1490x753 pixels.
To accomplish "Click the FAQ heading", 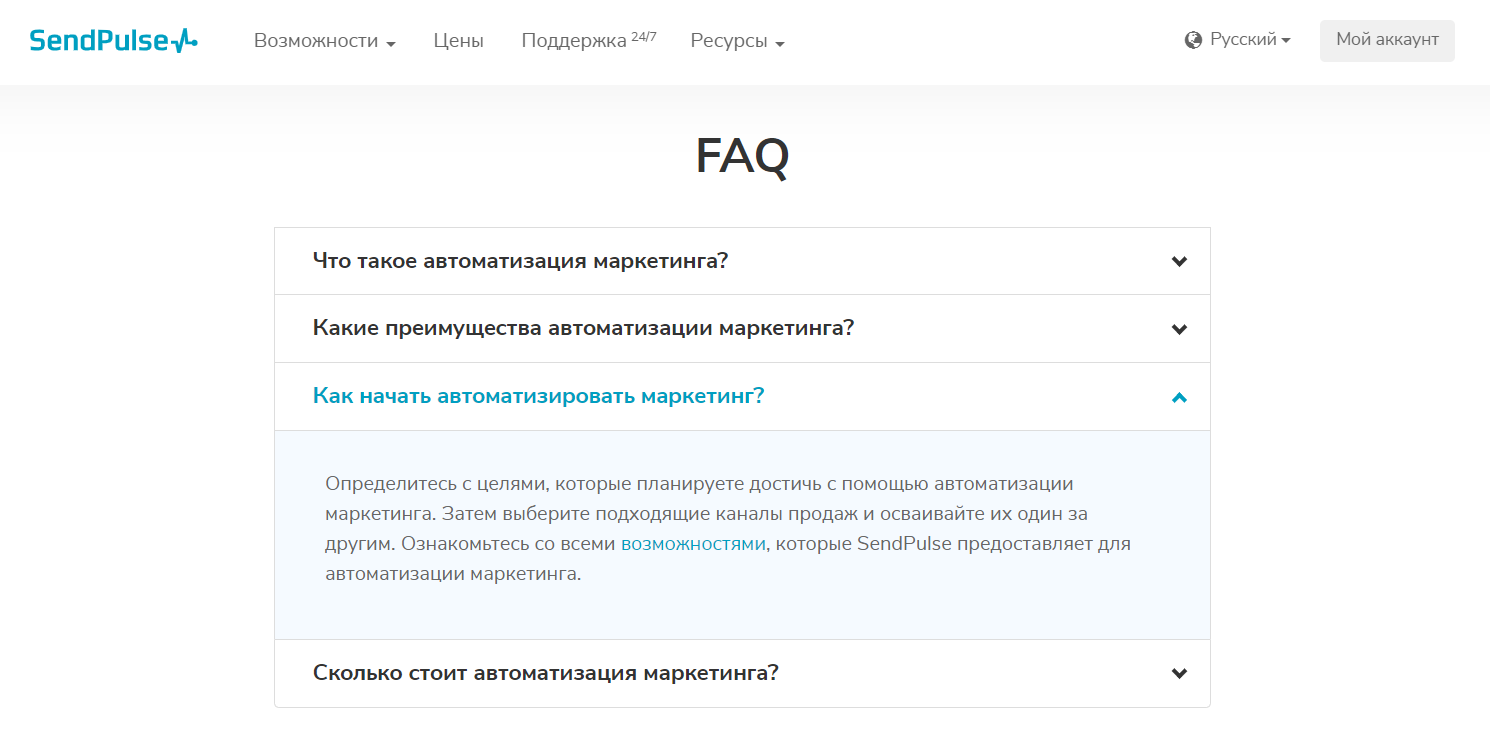I will 743,156.
